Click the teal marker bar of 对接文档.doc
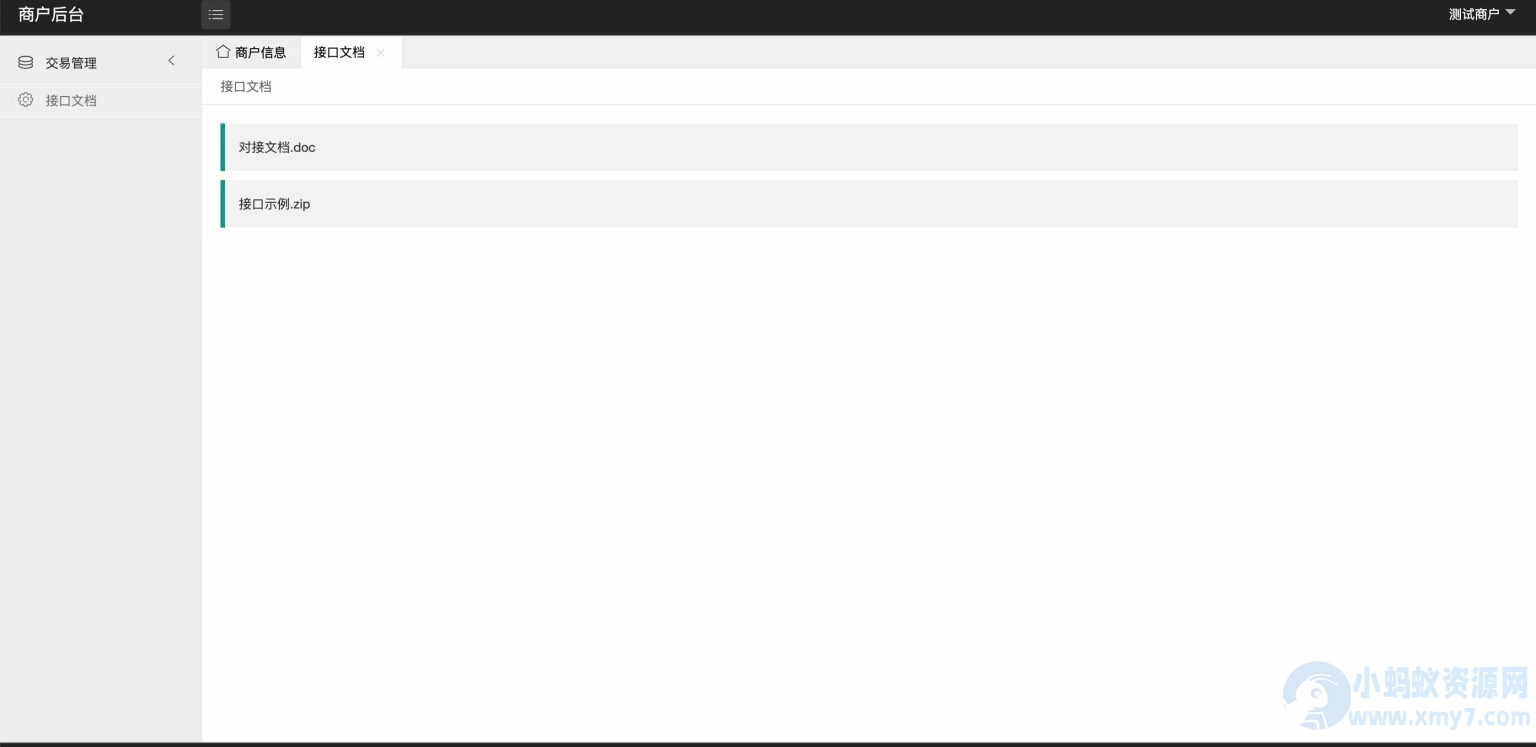Screen dimensions: 1536x747 coord(222,147)
